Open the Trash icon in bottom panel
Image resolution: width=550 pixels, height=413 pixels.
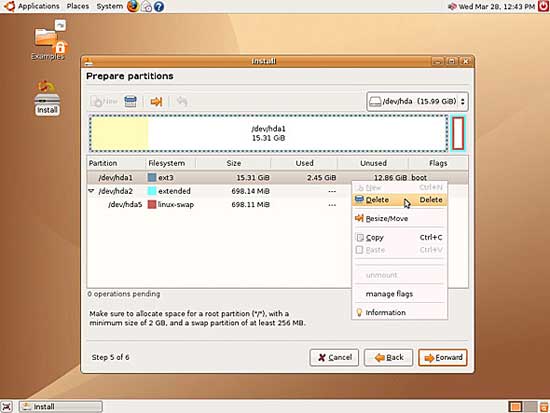pos(544,407)
